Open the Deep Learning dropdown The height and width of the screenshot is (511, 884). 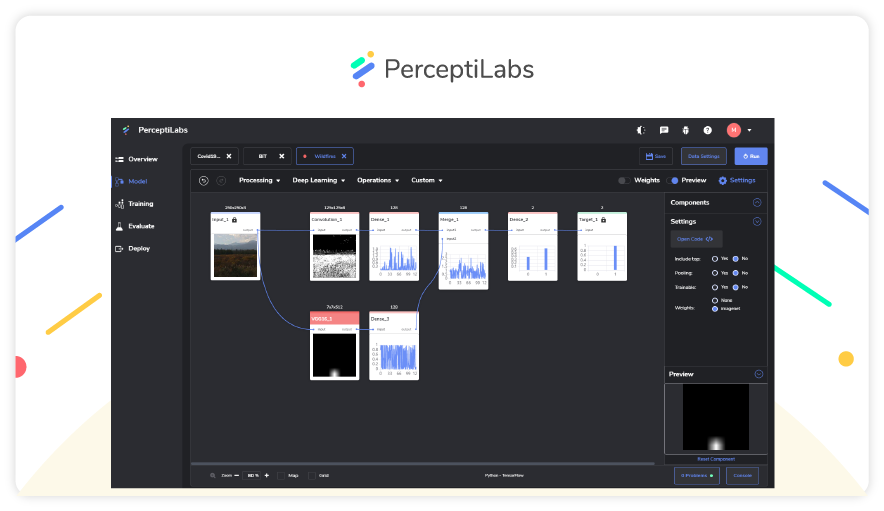click(318, 181)
